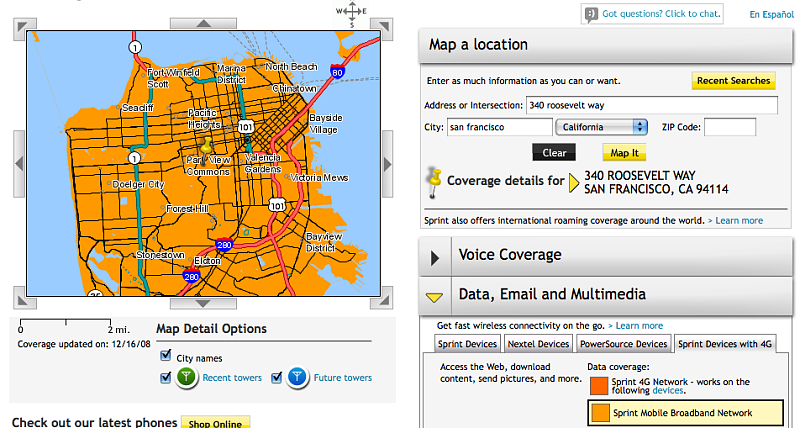Toggle the City names checkbox
Screen dimensions: 800x428
pos(165,356)
